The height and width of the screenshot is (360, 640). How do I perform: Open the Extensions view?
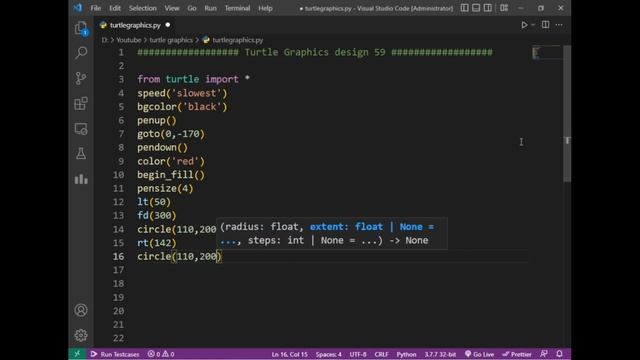point(81,103)
